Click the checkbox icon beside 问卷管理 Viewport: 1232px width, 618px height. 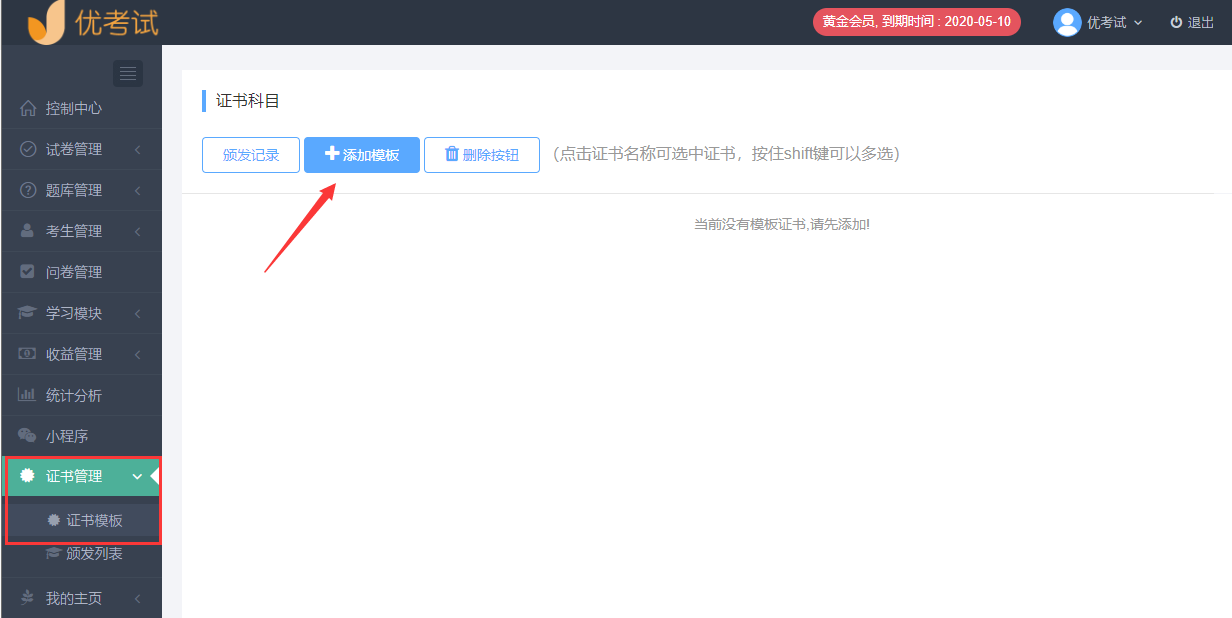28,272
